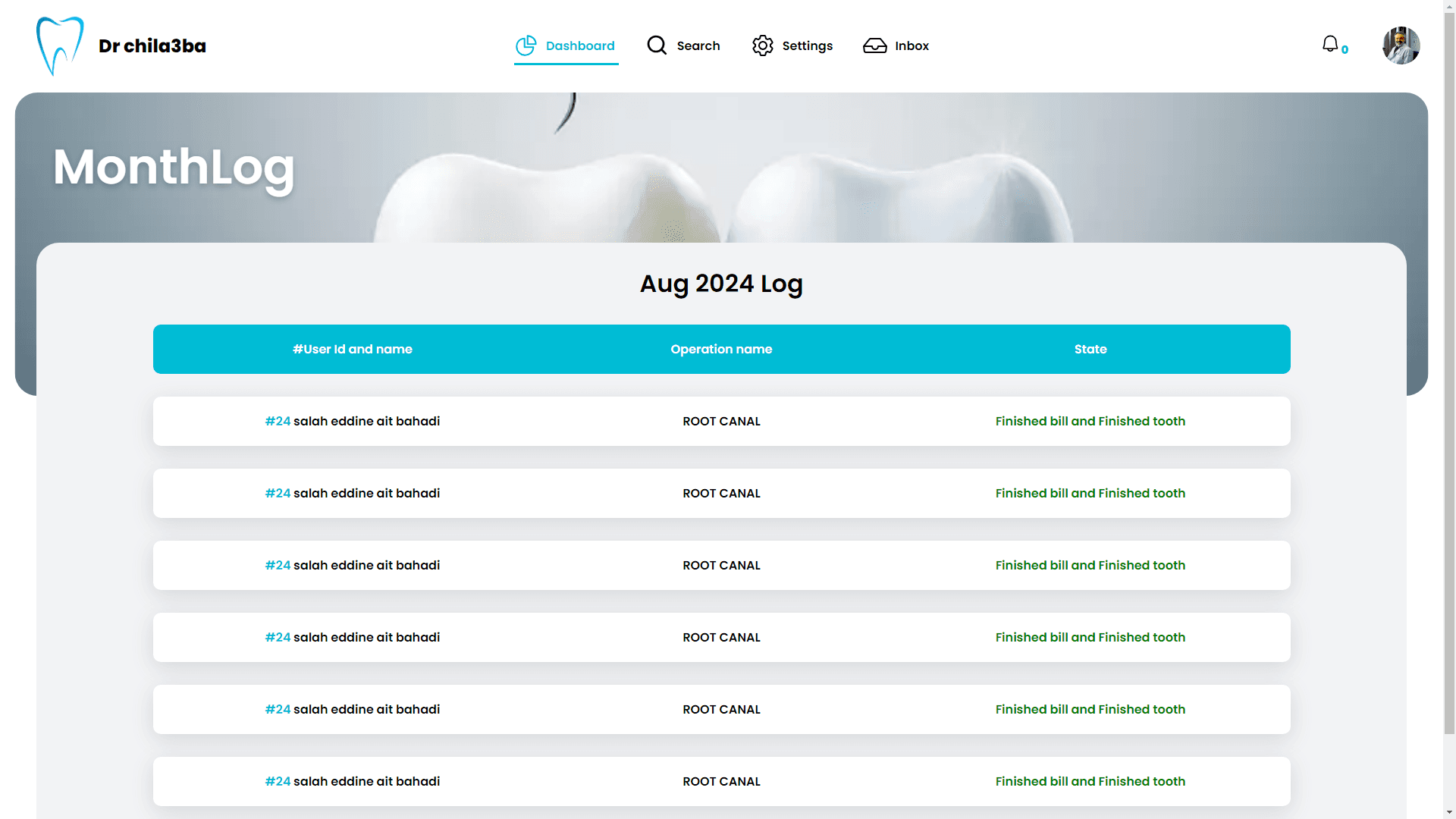Select #24 patient link in first row
Image resolution: width=1456 pixels, height=819 pixels.
[278, 421]
